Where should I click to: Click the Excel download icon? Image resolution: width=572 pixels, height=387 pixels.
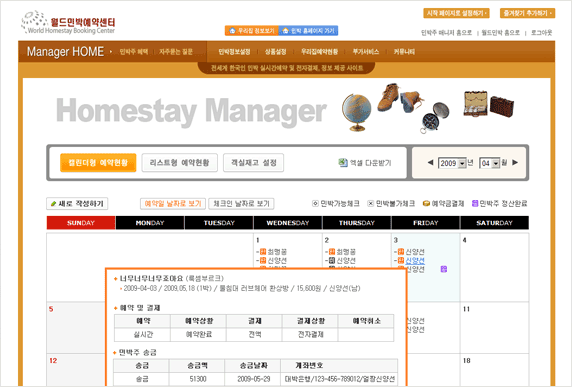click(343, 163)
